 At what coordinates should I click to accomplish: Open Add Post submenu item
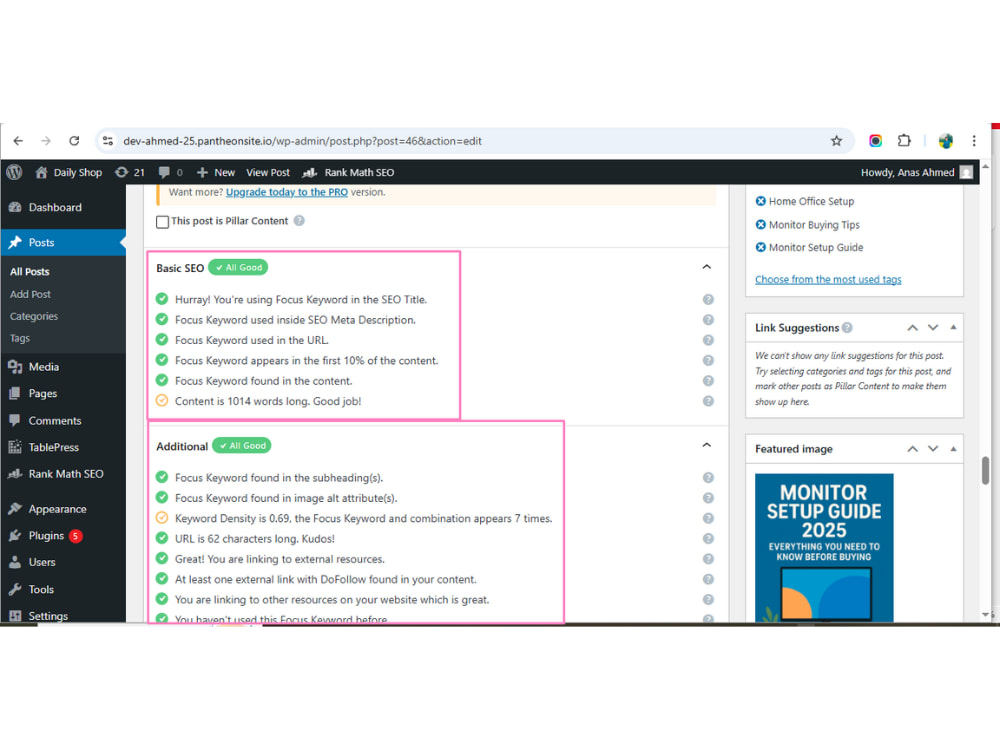30,294
